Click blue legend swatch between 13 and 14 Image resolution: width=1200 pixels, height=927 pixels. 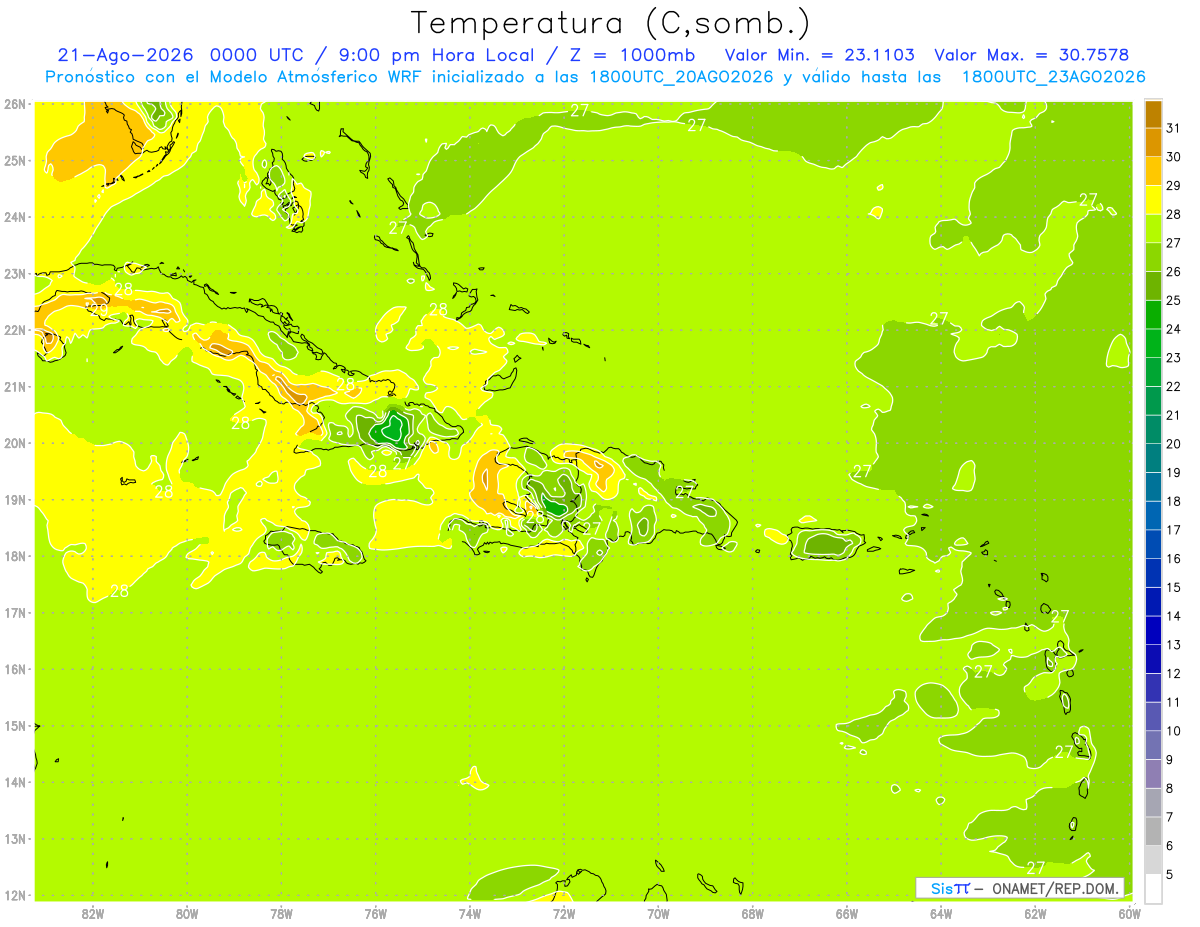(x=1153, y=630)
